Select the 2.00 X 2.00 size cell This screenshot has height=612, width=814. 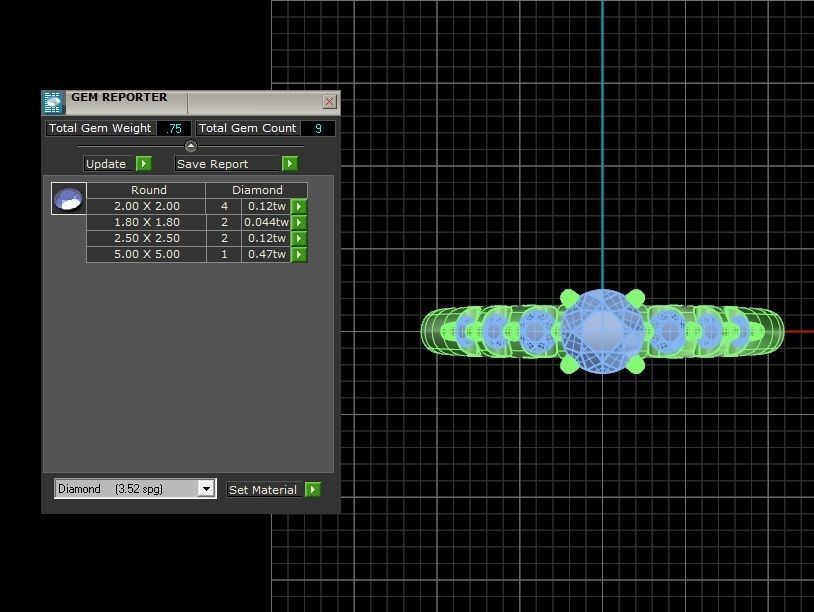(x=146, y=206)
